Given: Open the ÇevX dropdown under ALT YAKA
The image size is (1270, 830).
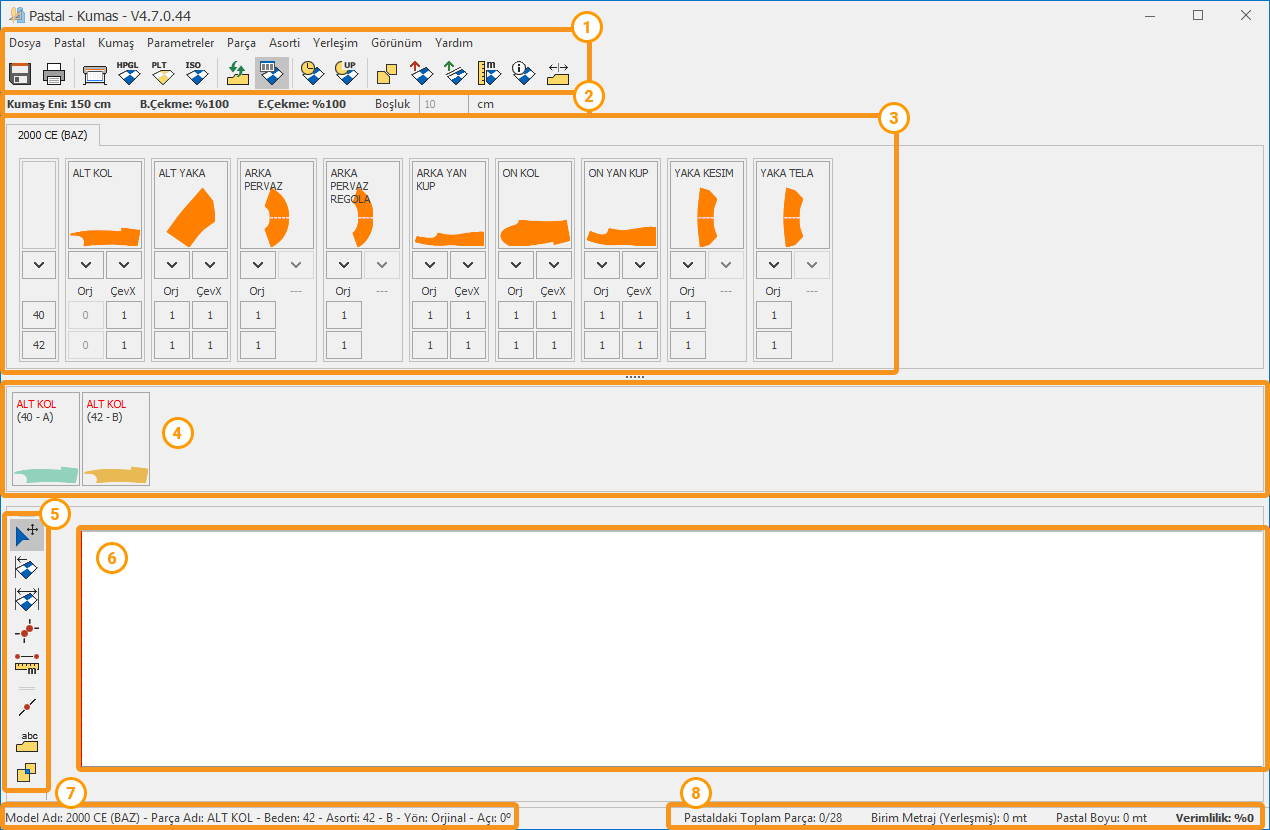Looking at the screenshot, I should tap(210, 265).
